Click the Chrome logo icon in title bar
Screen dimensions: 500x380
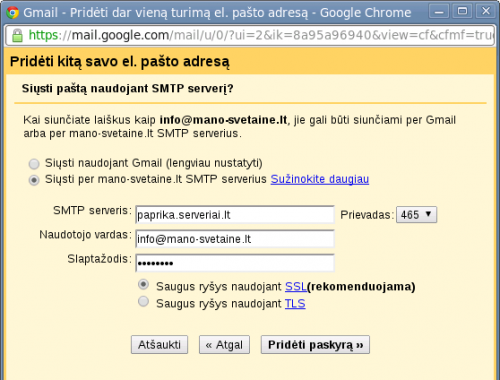pyautogui.click(x=13, y=13)
